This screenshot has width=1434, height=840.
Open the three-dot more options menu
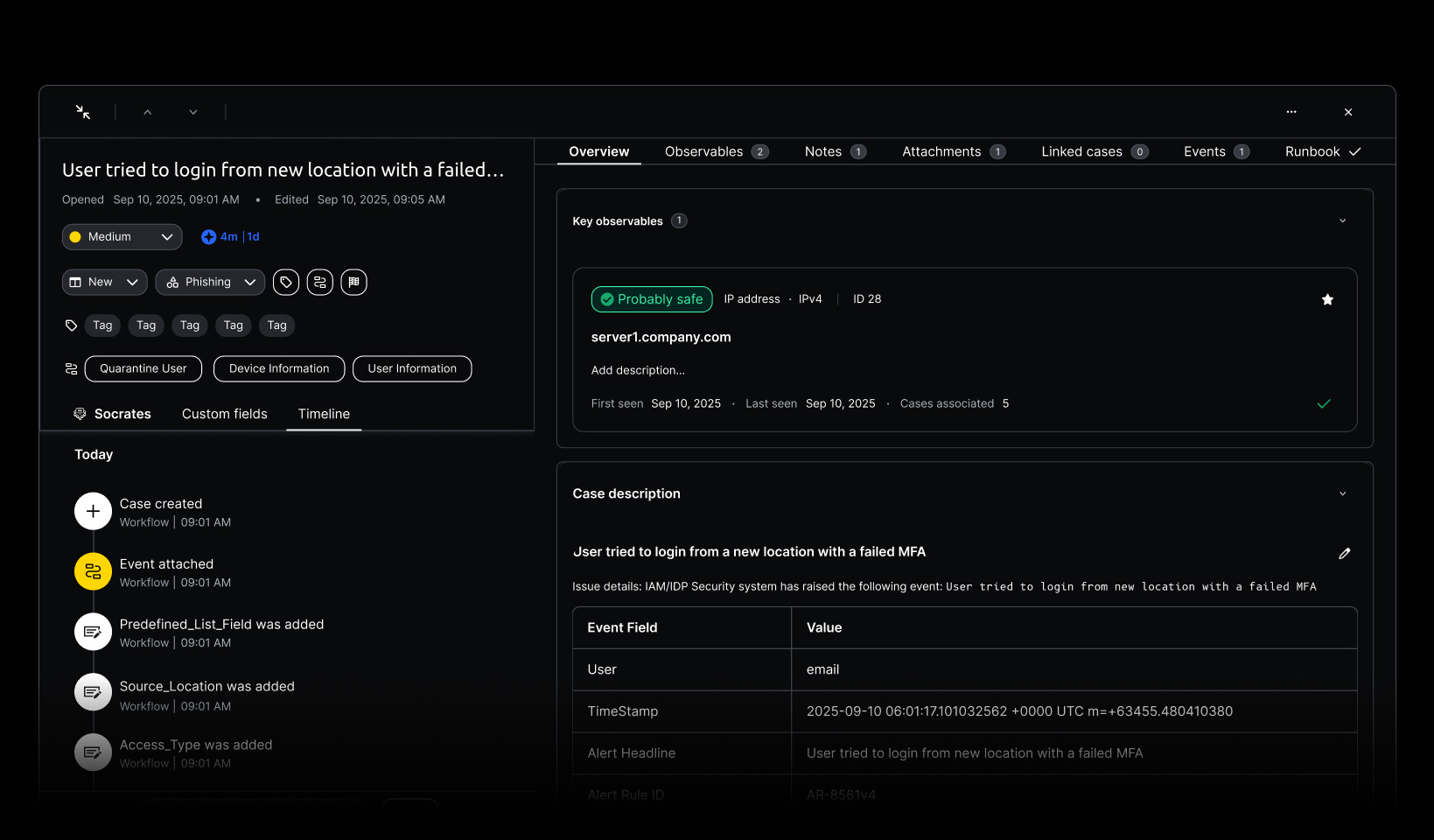tap(1291, 112)
